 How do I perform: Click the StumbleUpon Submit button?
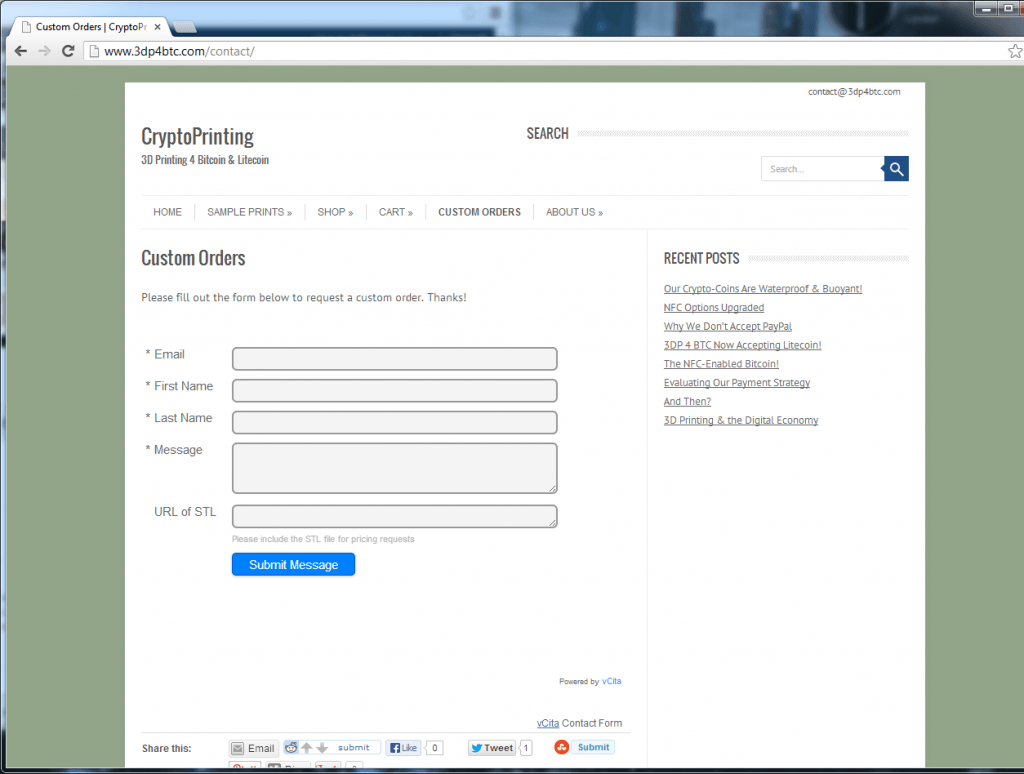[x=593, y=747]
